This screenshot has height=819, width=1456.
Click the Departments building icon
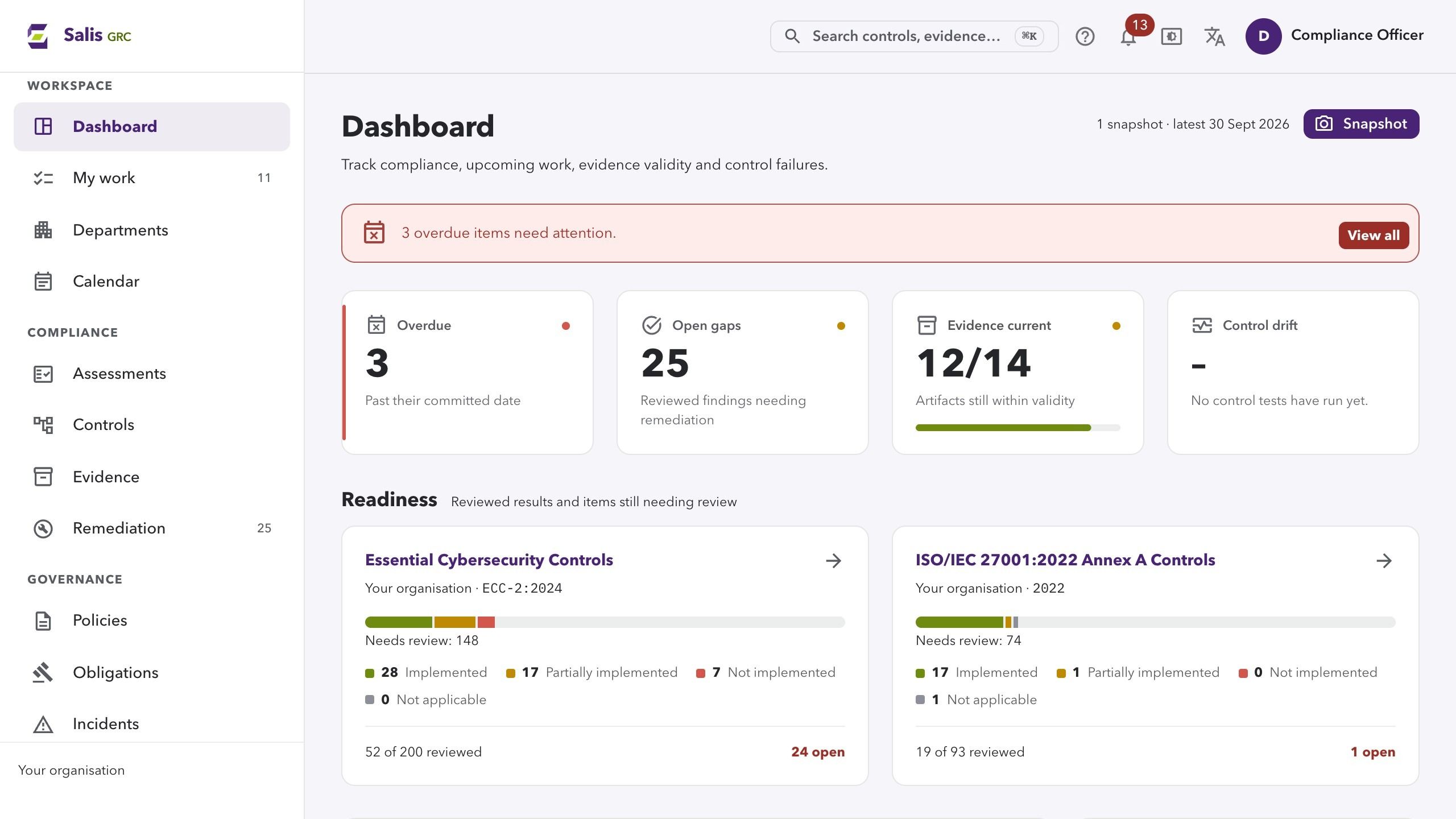tap(43, 230)
